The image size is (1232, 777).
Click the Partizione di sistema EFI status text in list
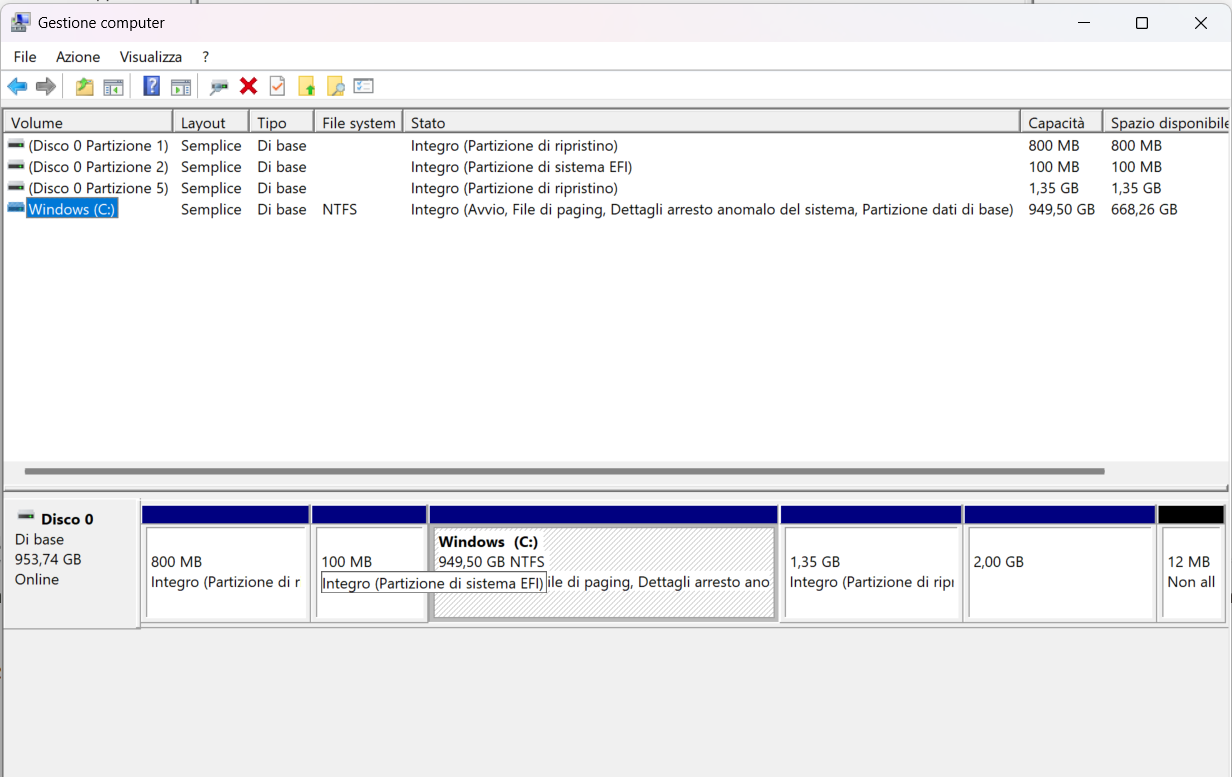[521, 167]
